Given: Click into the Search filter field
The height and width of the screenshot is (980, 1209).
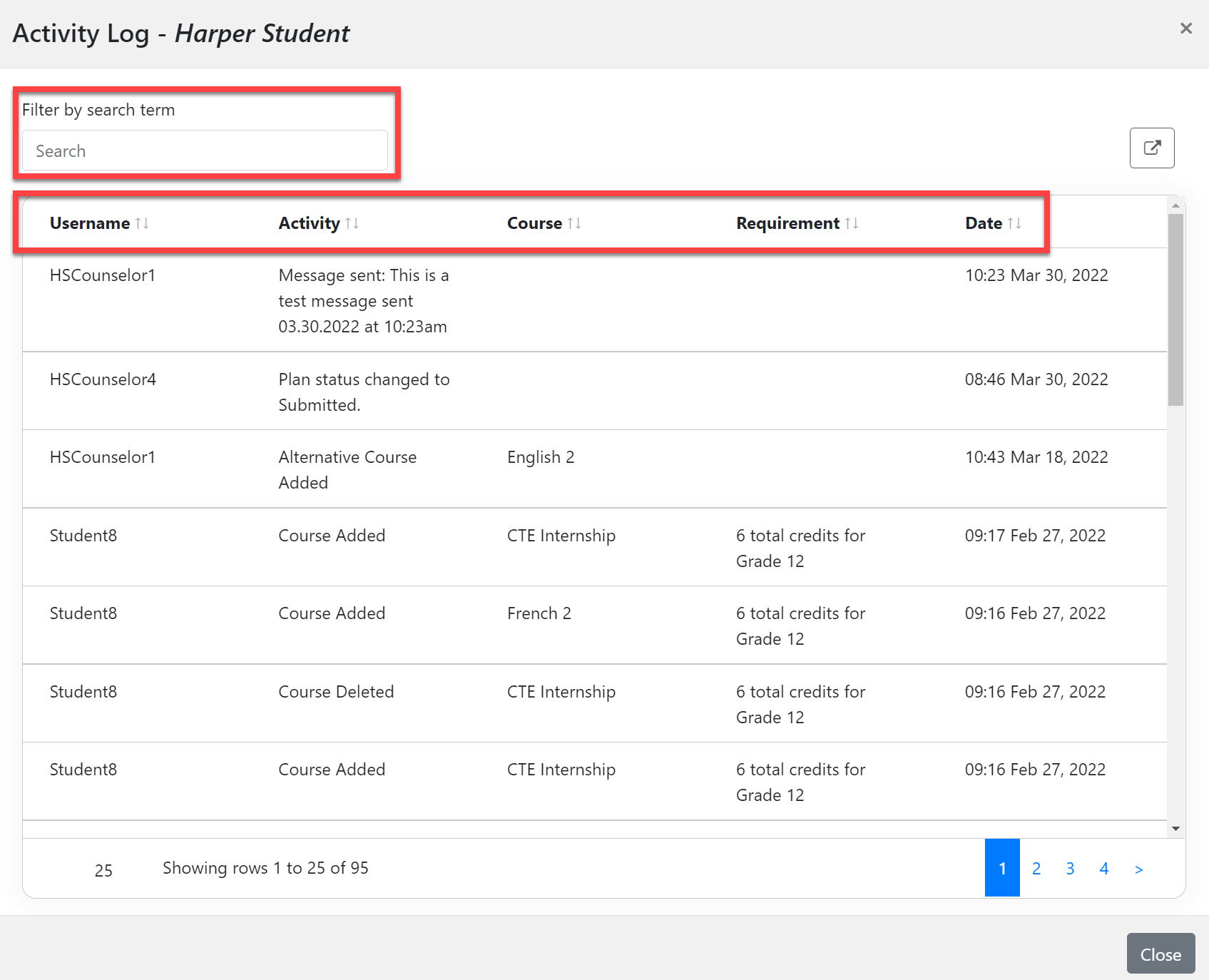Looking at the screenshot, I should pos(205,150).
